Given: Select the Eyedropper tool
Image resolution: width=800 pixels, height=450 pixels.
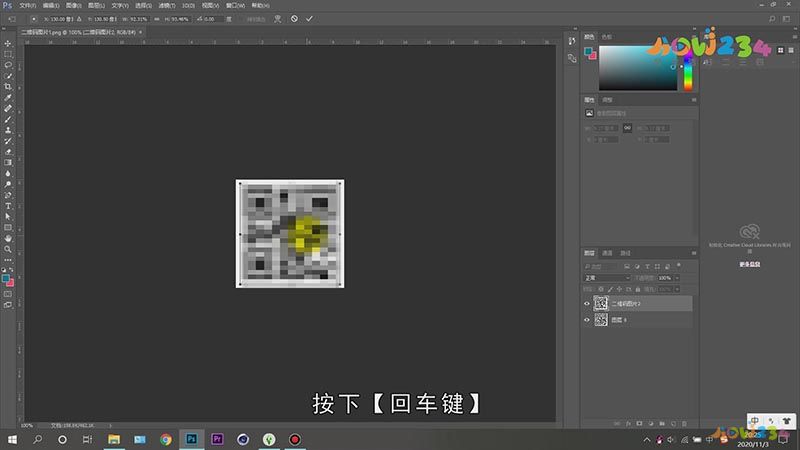Looking at the screenshot, I should coord(8,97).
